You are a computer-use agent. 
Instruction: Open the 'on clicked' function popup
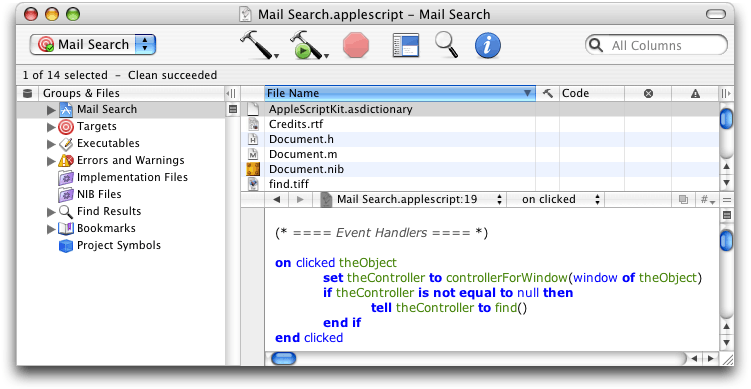556,199
